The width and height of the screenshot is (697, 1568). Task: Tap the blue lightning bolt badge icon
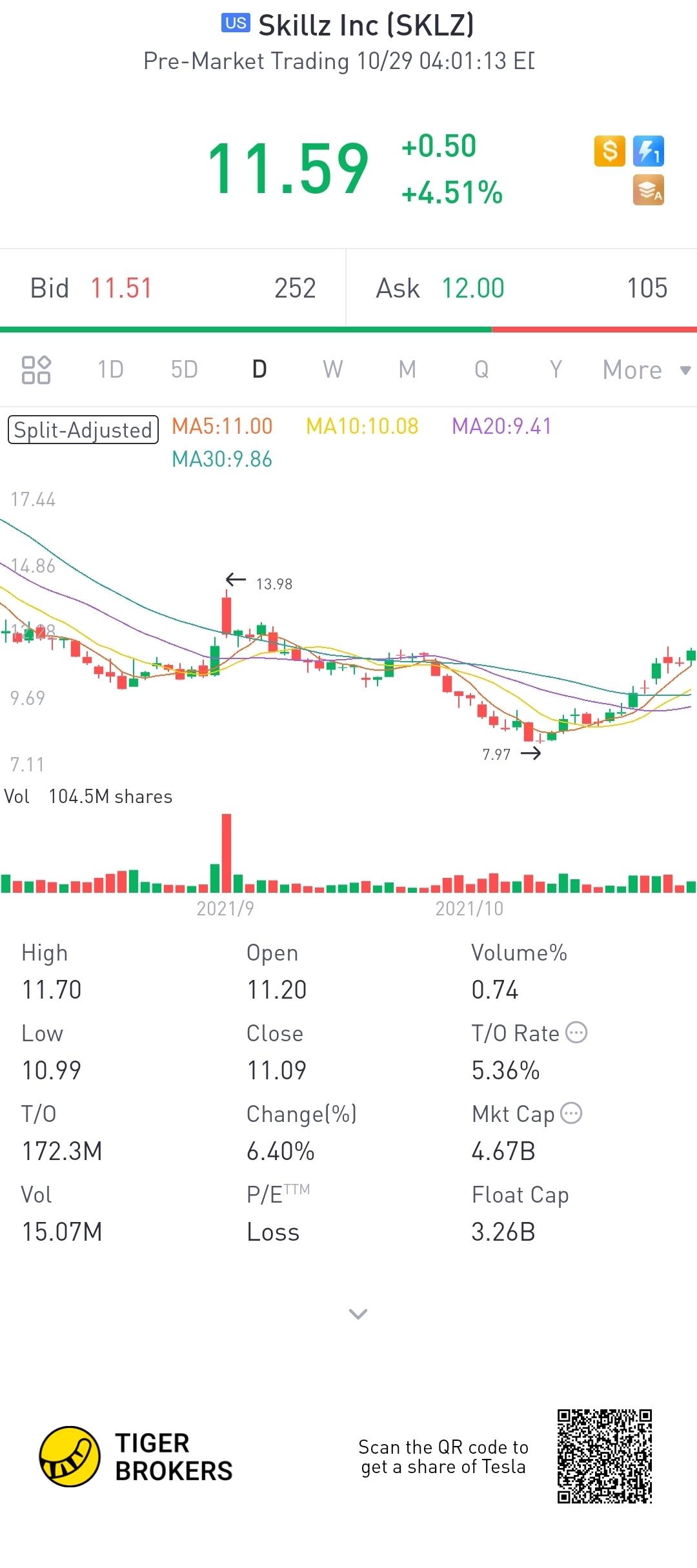click(649, 151)
